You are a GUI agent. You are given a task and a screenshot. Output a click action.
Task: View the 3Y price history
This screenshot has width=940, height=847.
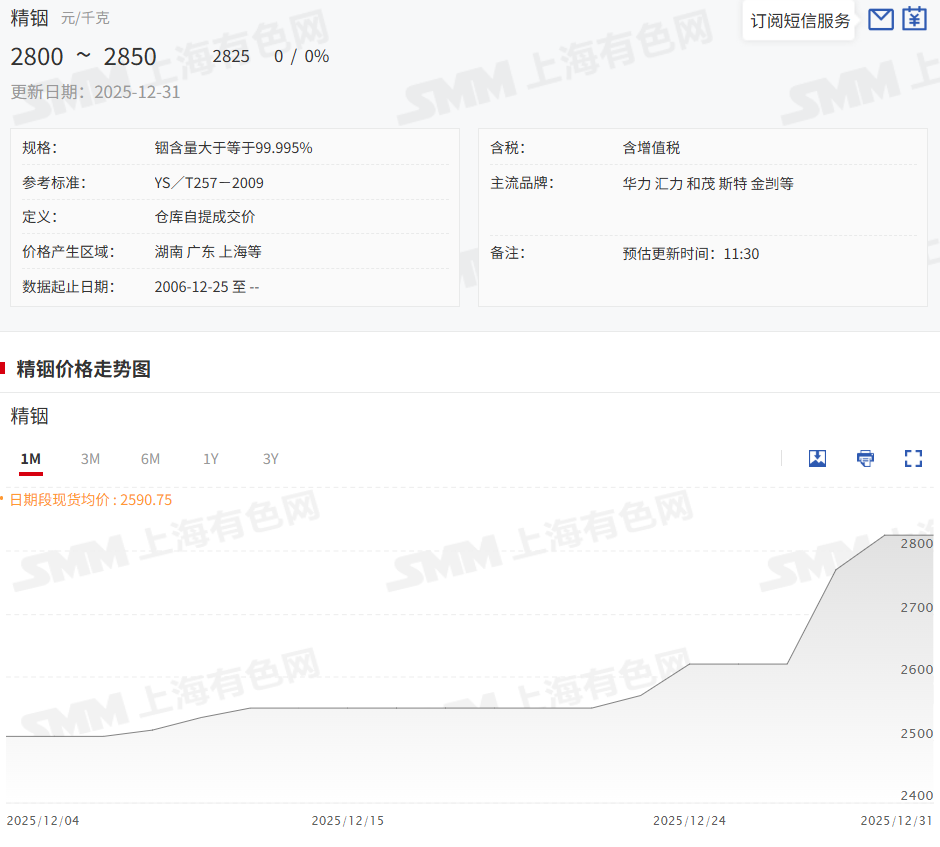[x=271, y=459]
